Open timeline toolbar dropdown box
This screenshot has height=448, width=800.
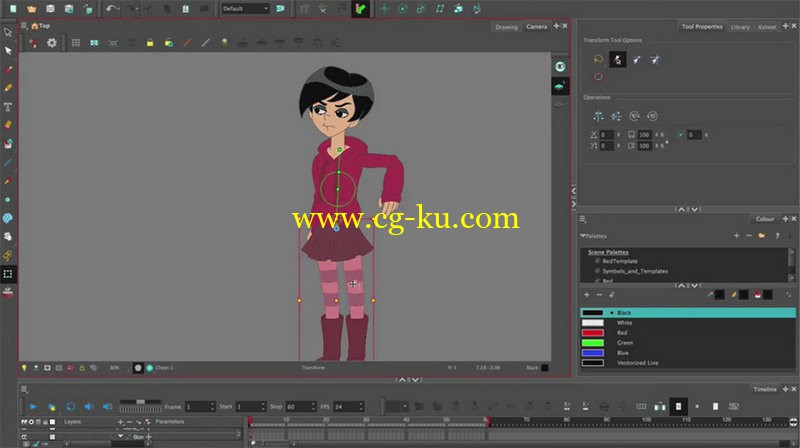[396, 406]
